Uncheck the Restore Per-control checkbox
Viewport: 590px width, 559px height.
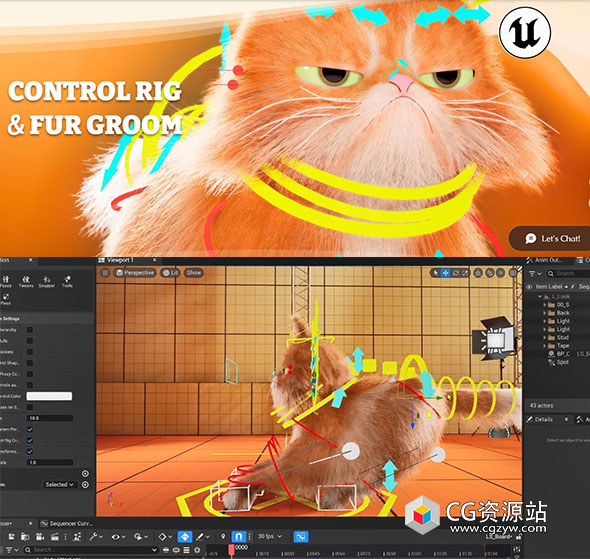(x=30, y=429)
